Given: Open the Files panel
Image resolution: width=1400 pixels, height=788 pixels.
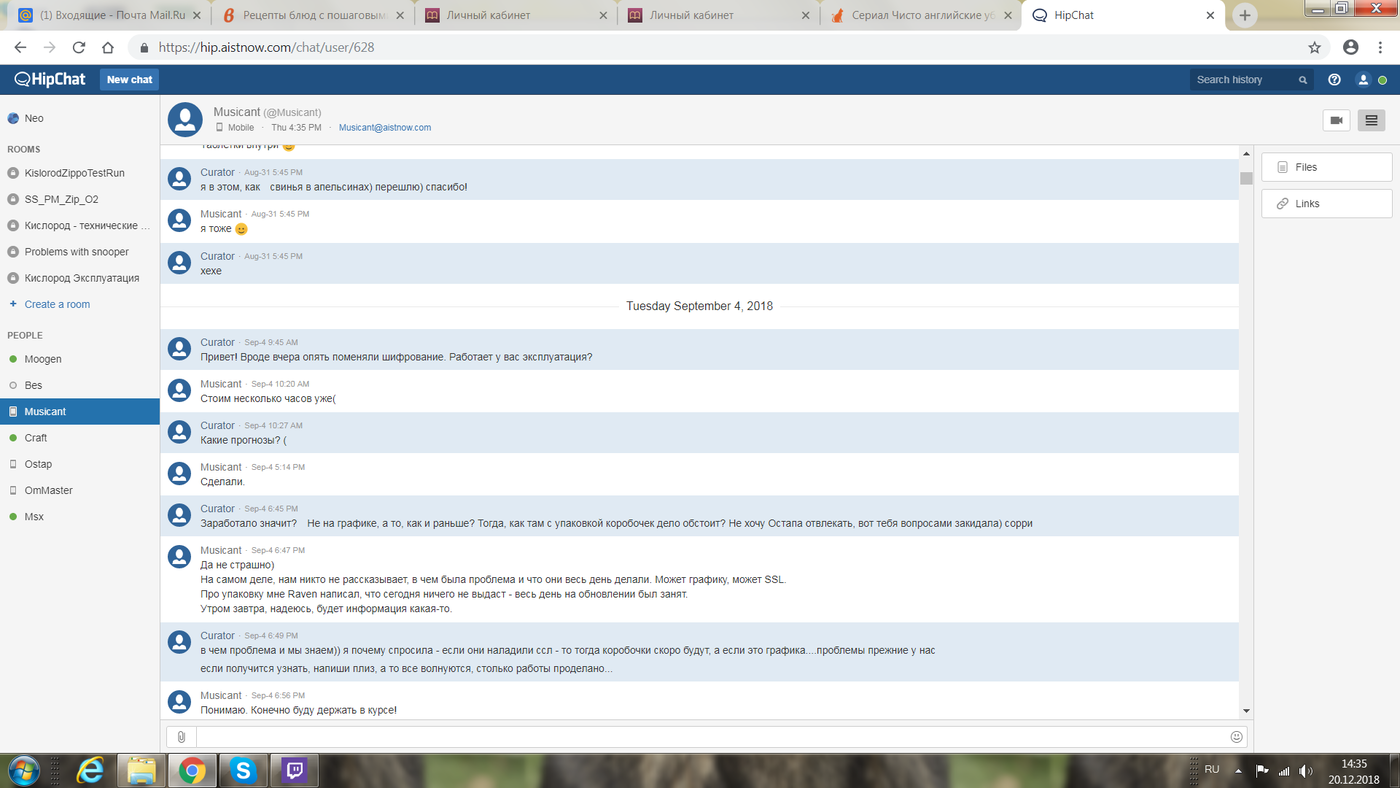Looking at the screenshot, I should [1326, 167].
